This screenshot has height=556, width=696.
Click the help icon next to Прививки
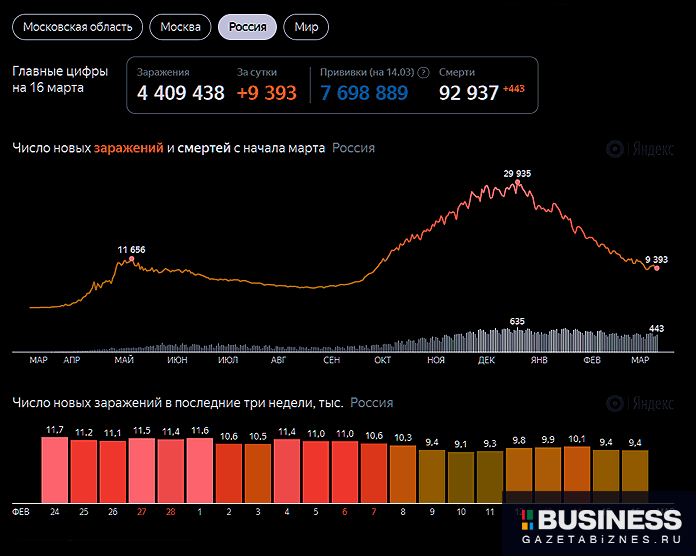(x=424, y=73)
